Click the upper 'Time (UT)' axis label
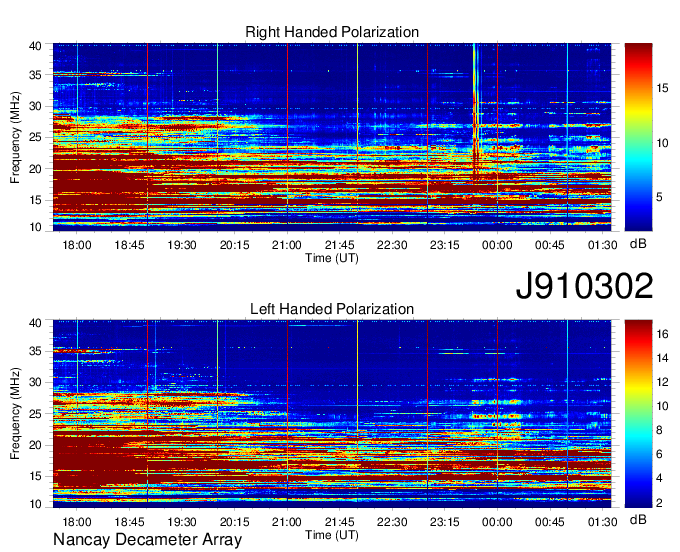The image size is (680, 552). pyautogui.click(x=332, y=258)
